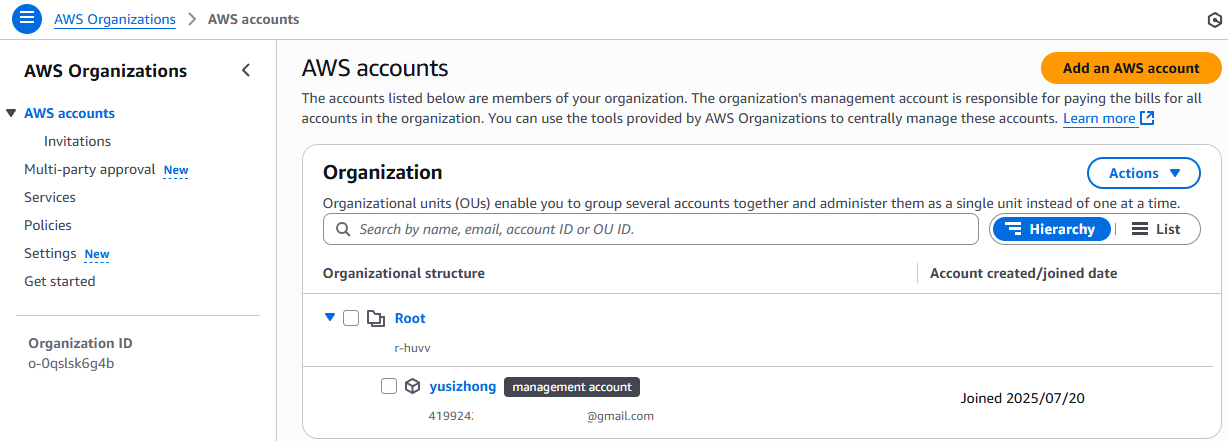Image resolution: width=1228 pixels, height=441 pixels.
Task: Switch to List view
Action: (1156, 229)
